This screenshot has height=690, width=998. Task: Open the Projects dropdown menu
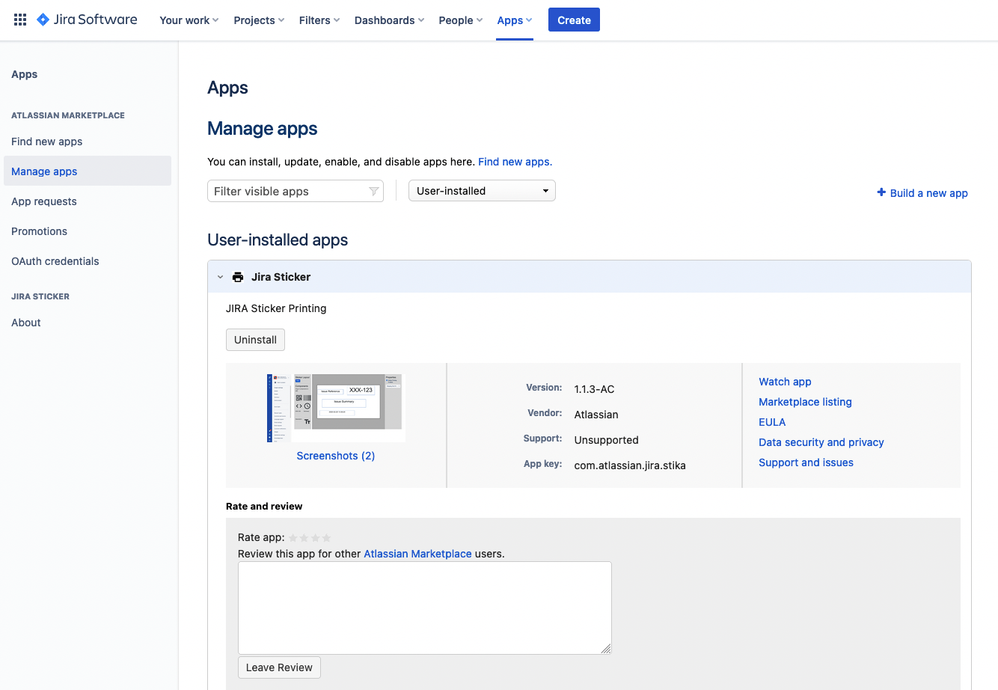[259, 20]
